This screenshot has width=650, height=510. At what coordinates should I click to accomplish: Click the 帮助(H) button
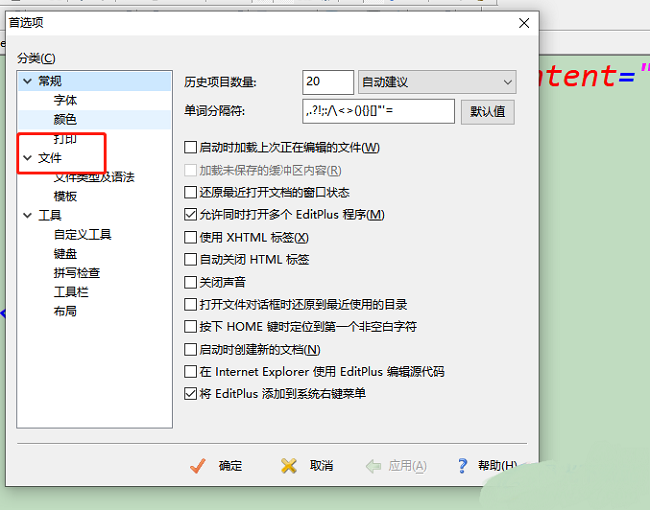(x=488, y=466)
